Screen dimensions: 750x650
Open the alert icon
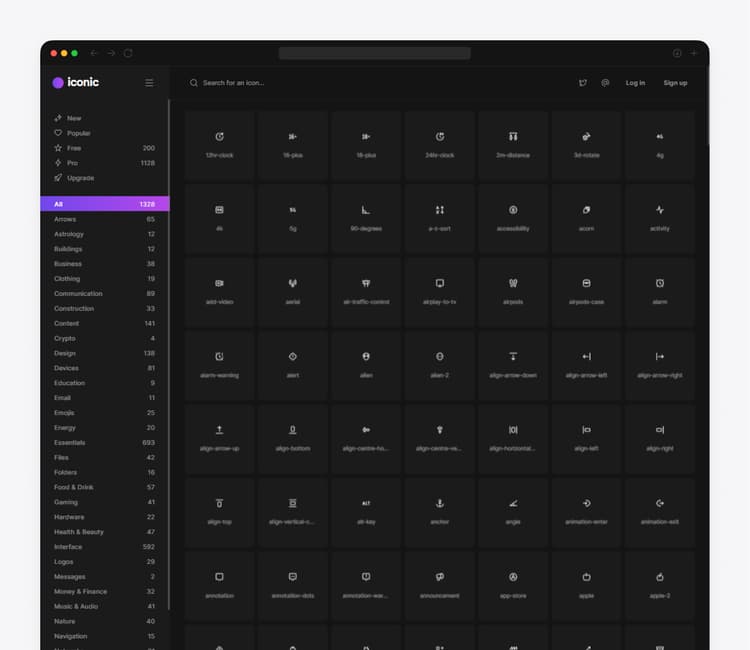click(293, 366)
